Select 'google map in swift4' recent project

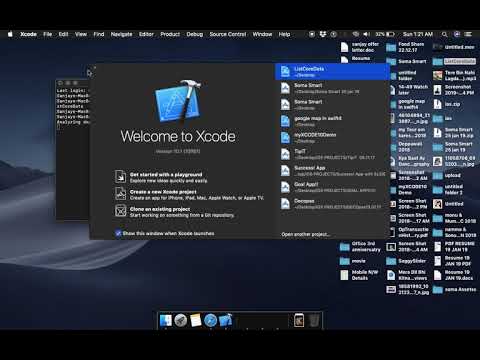[x=332, y=121]
